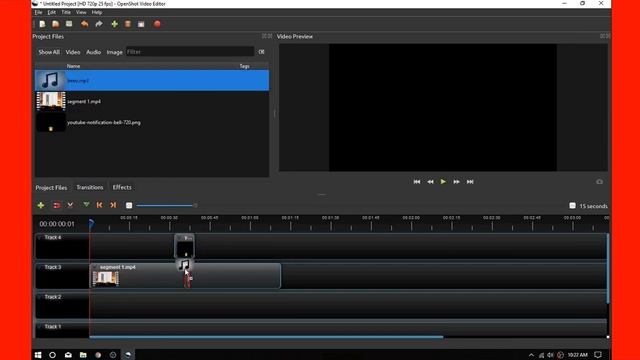Click the Open Project folder icon
The height and width of the screenshot is (360, 640).
(x=56, y=24)
